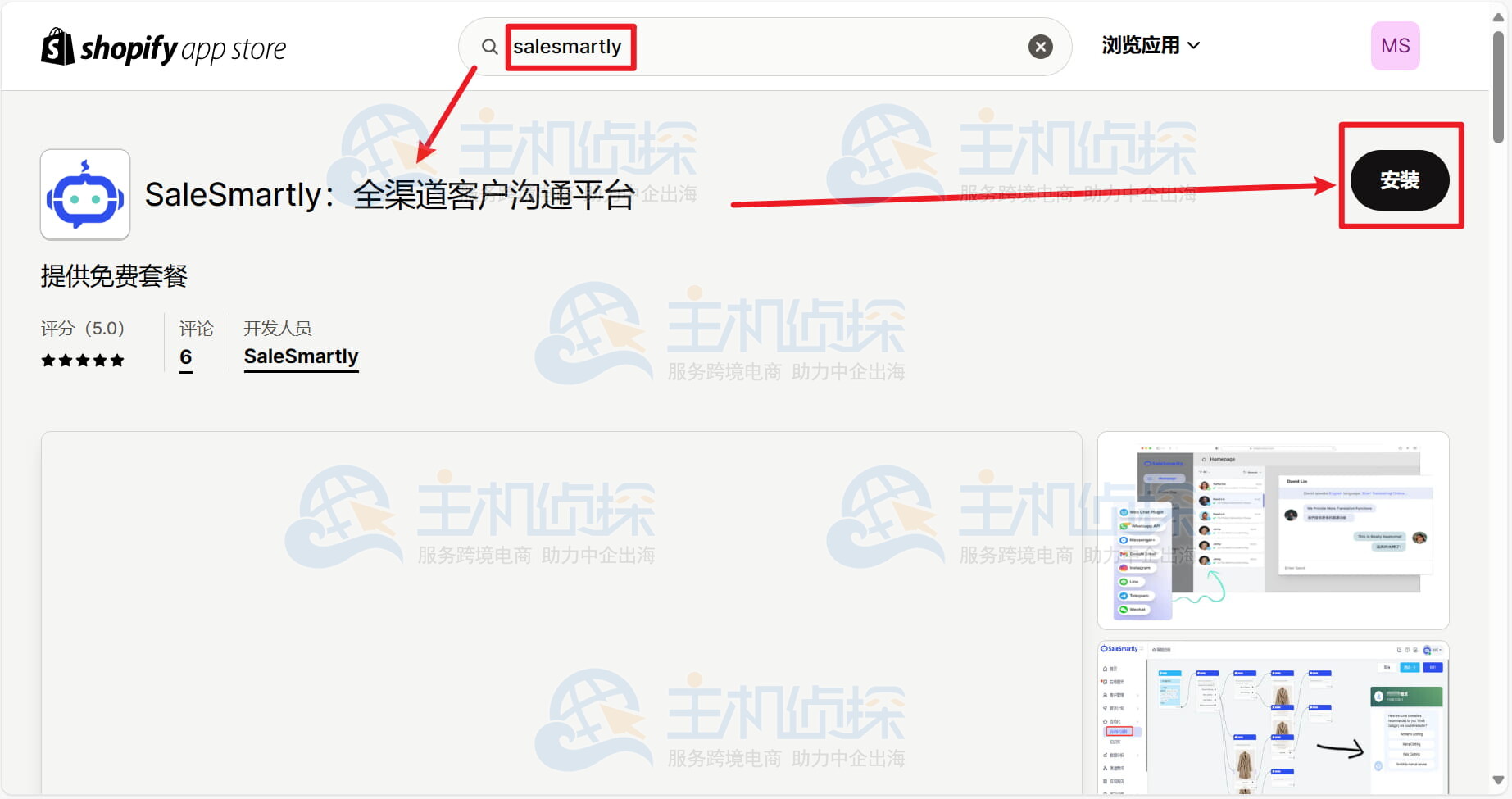
Task: Select the 评分 (5.0) label
Action: click(83, 329)
